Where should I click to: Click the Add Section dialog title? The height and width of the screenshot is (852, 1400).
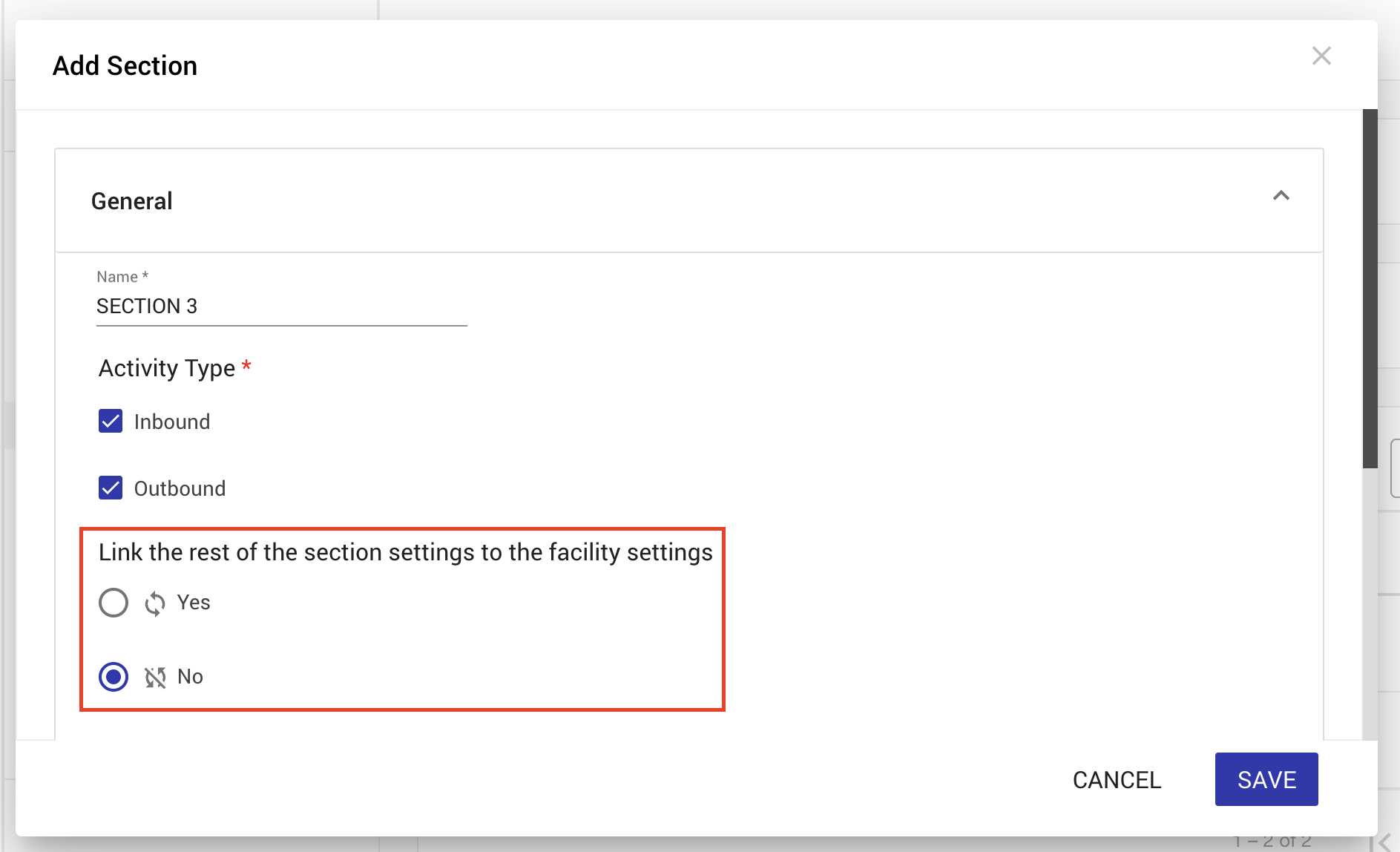(x=125, y=65)
